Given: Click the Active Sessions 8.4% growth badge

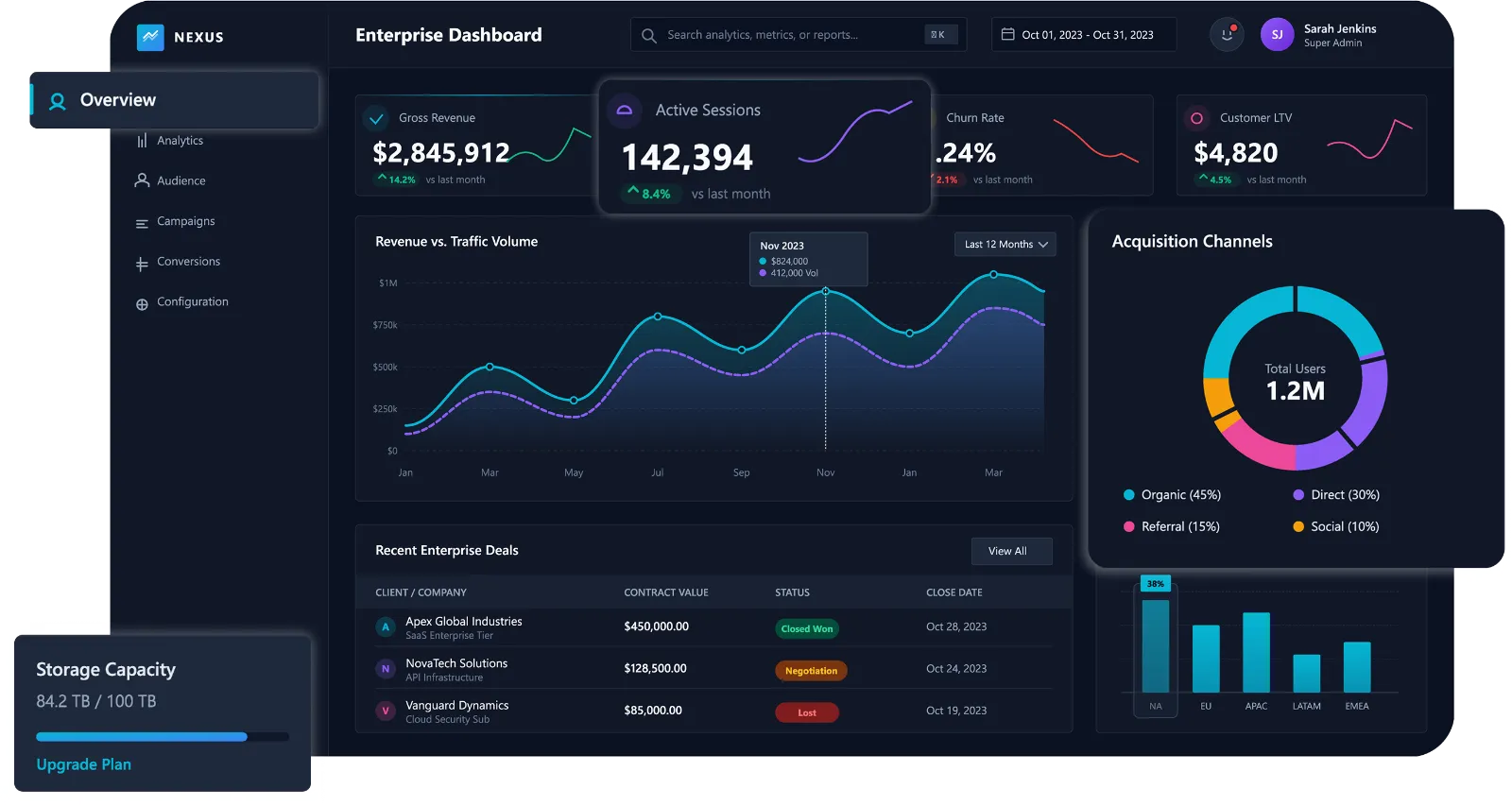Looking at the screenshot, I should click(649, 194).
